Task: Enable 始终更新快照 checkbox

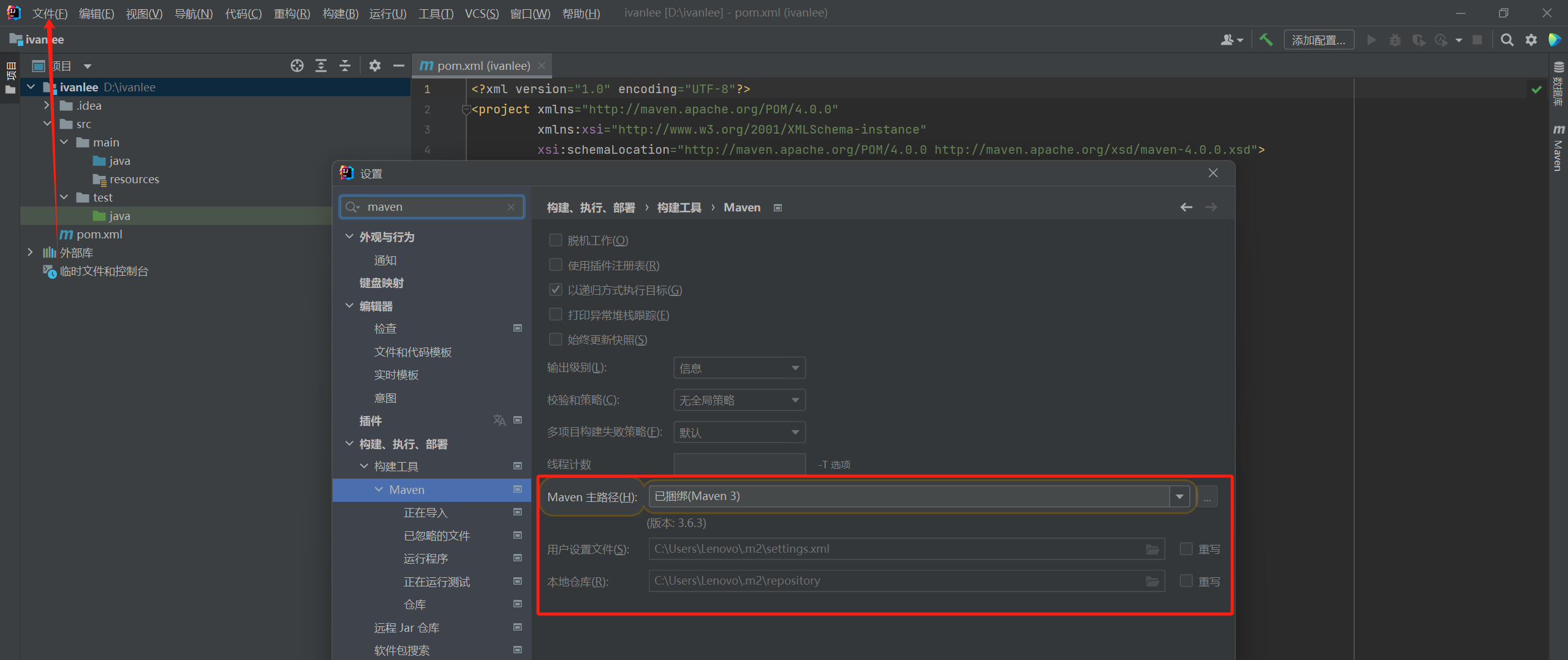Action: (x=556, y=339)
